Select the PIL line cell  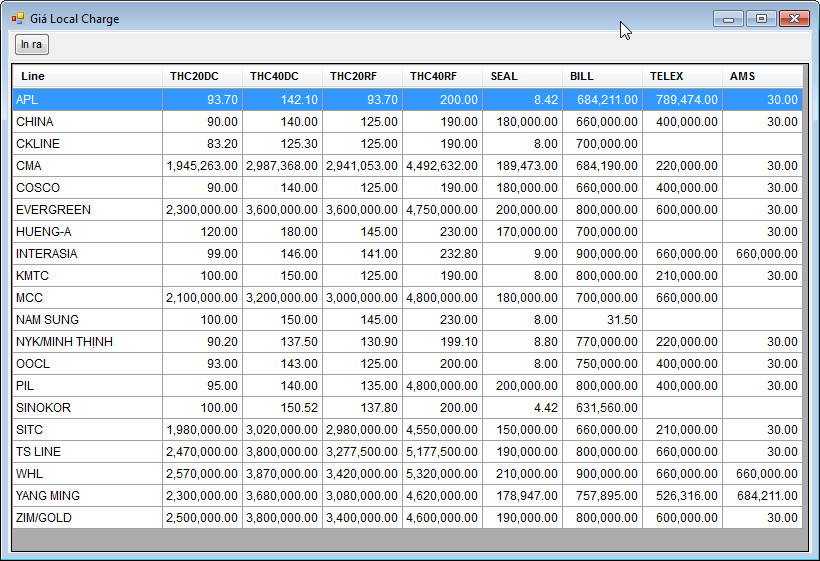click(x=87, y=385)
